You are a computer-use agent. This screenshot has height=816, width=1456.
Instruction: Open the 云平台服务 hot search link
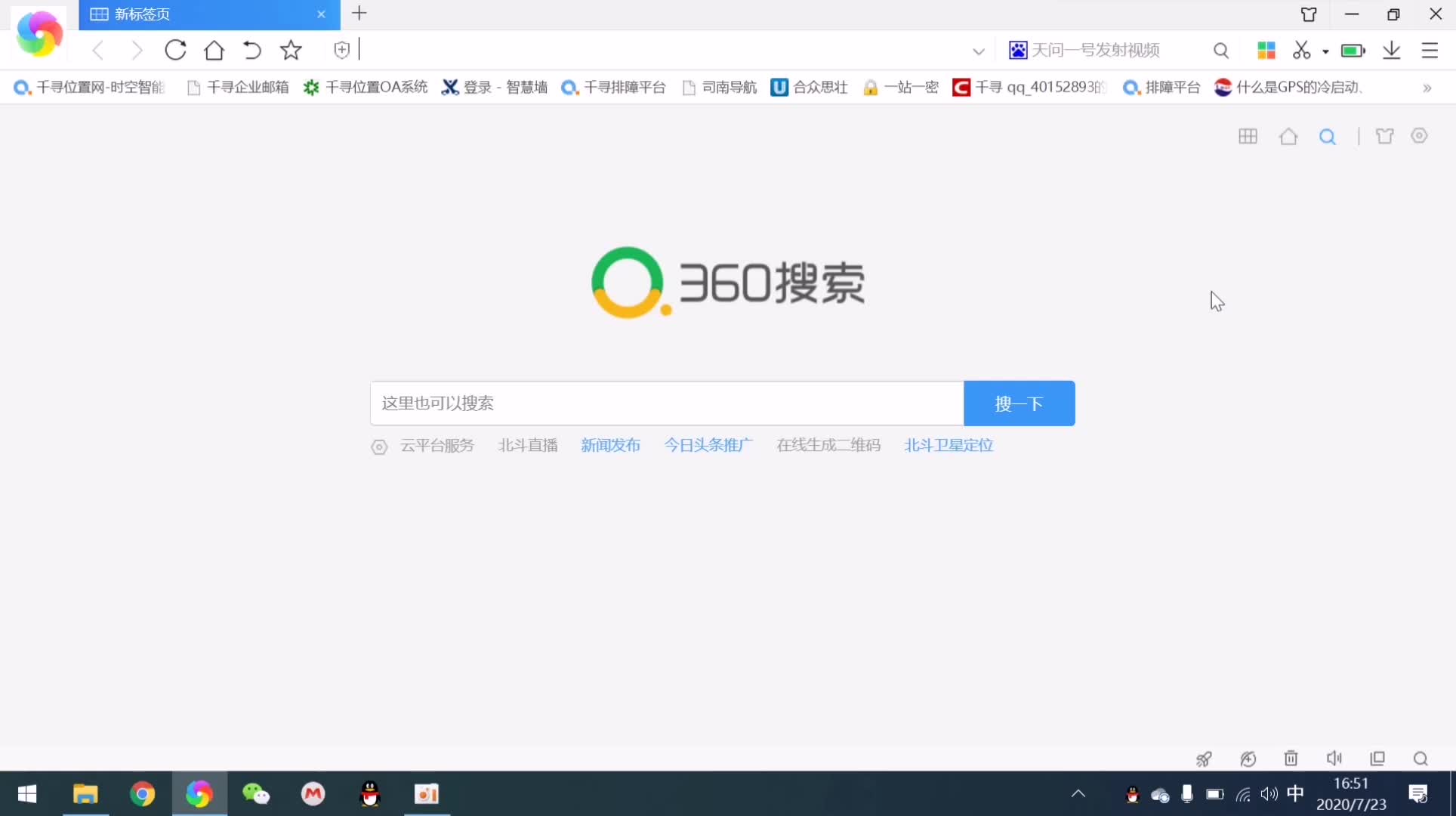pyautogui.click(x=437, y=446)
